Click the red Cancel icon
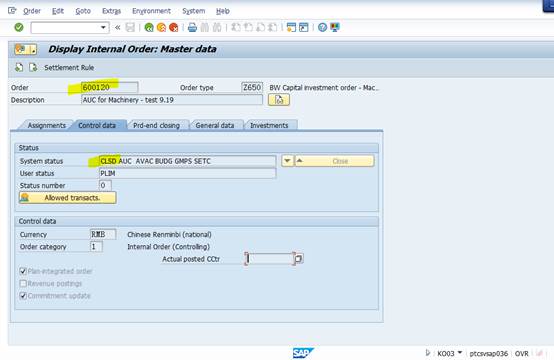The image size is (554, 360). click(173, 27)
